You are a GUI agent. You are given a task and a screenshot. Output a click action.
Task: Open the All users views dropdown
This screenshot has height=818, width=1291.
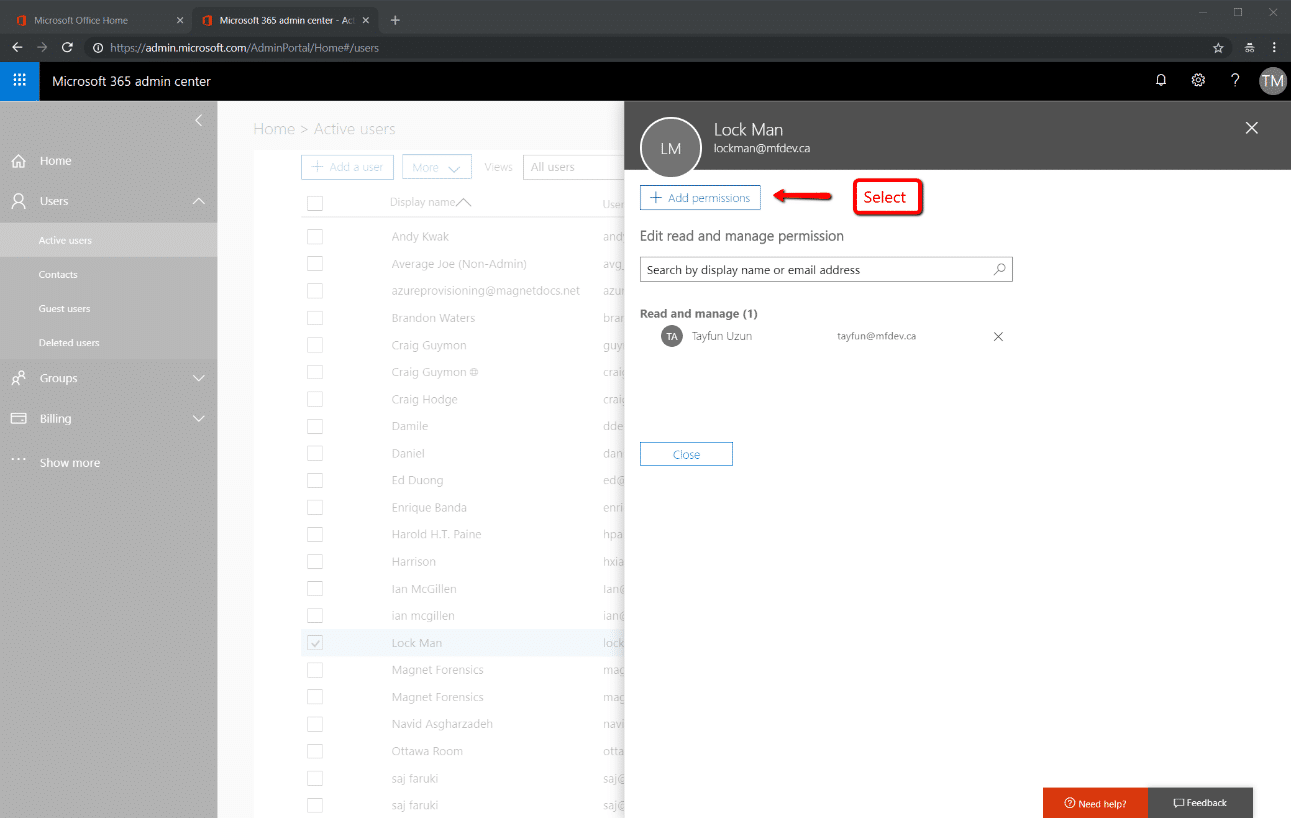click(x=574, y=167)
